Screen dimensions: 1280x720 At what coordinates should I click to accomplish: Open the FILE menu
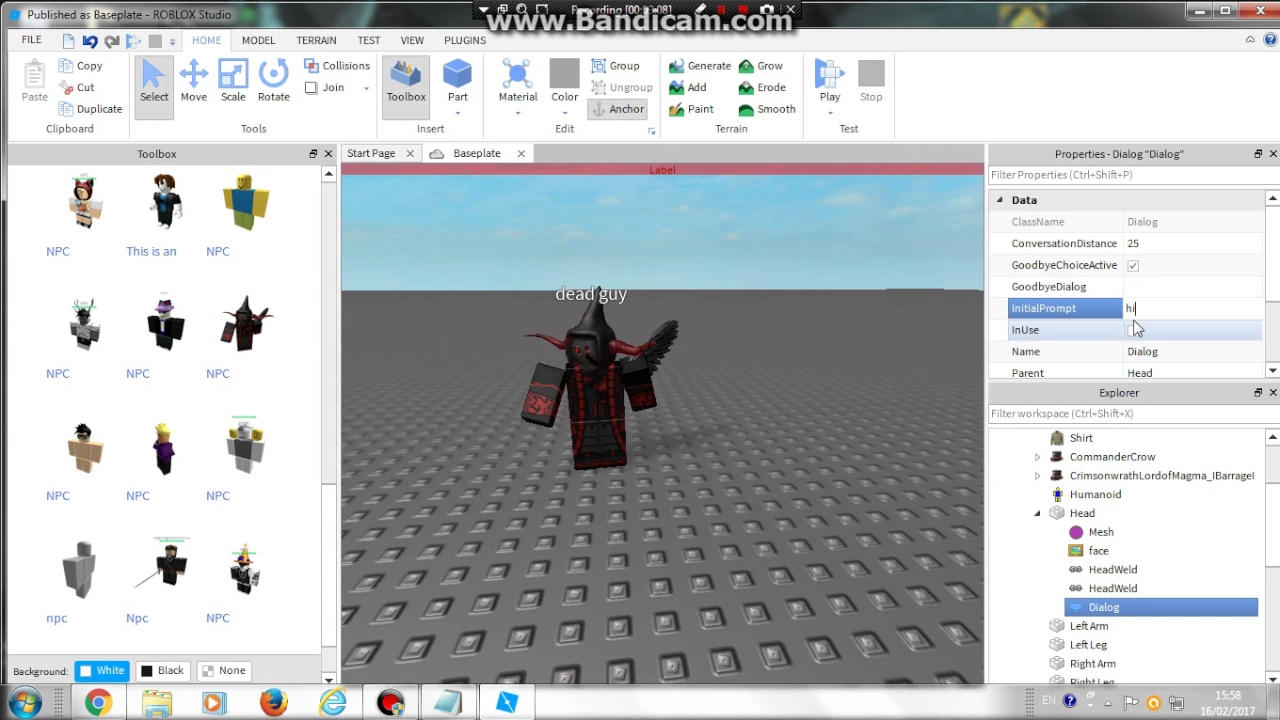tap(31, 40)
